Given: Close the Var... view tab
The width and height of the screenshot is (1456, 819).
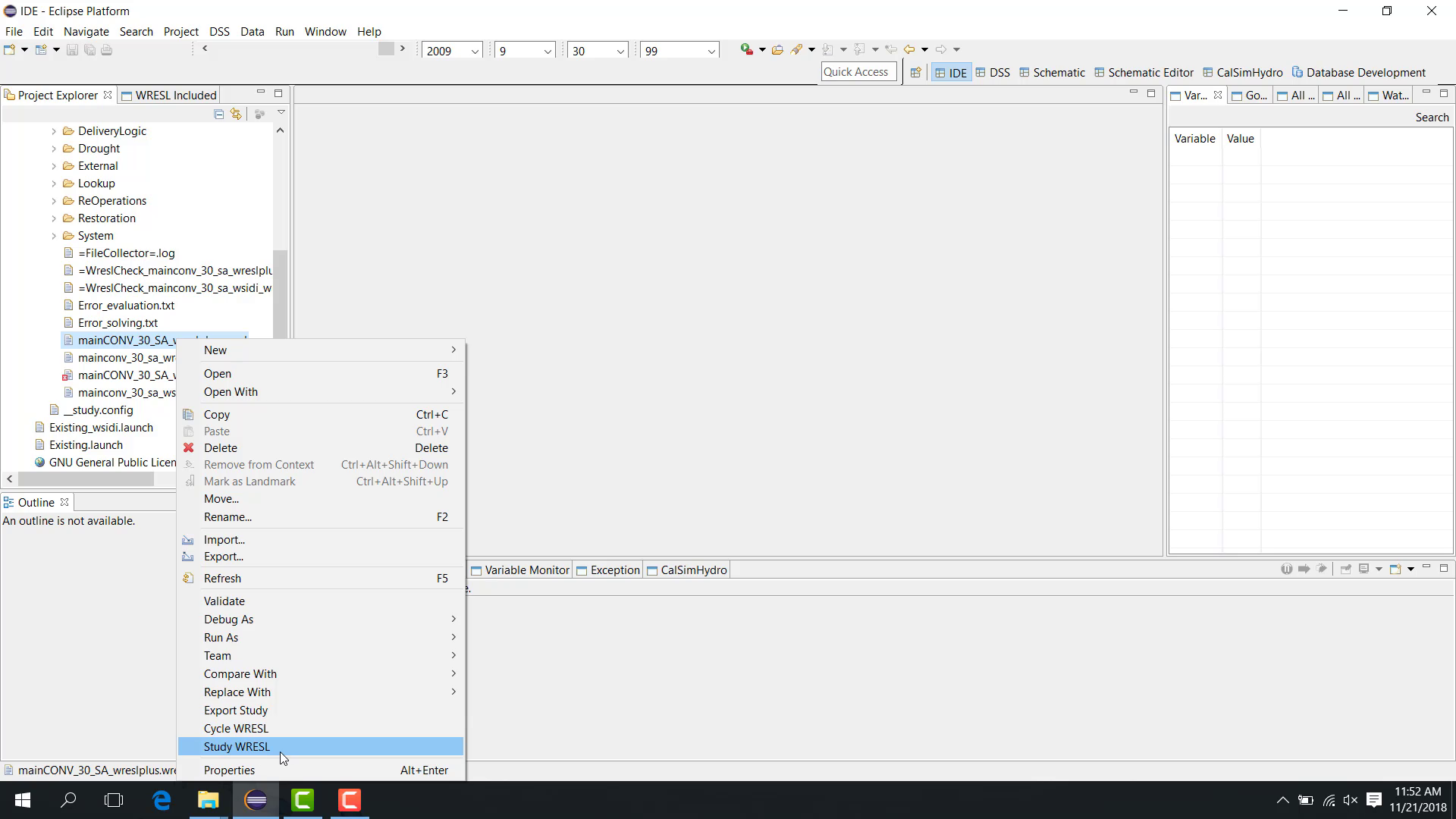Looking at the screenshot, I should coord(1218,95).
